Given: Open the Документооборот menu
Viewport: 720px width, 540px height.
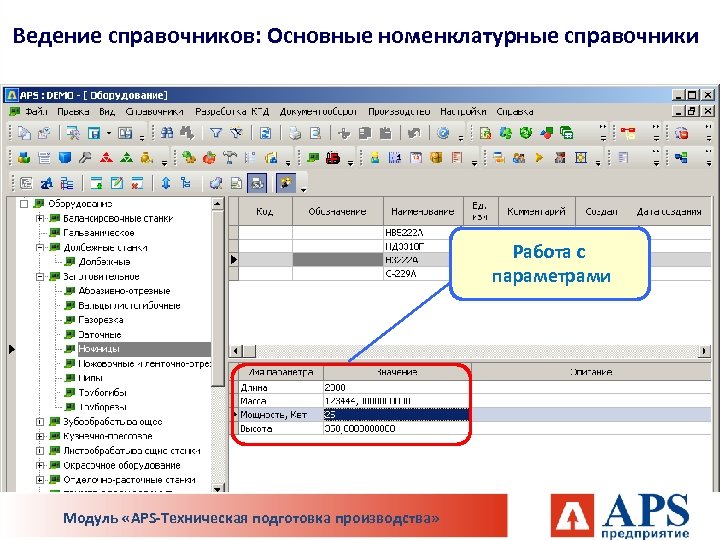Looking at the screenshot, I should coord(318,112).
